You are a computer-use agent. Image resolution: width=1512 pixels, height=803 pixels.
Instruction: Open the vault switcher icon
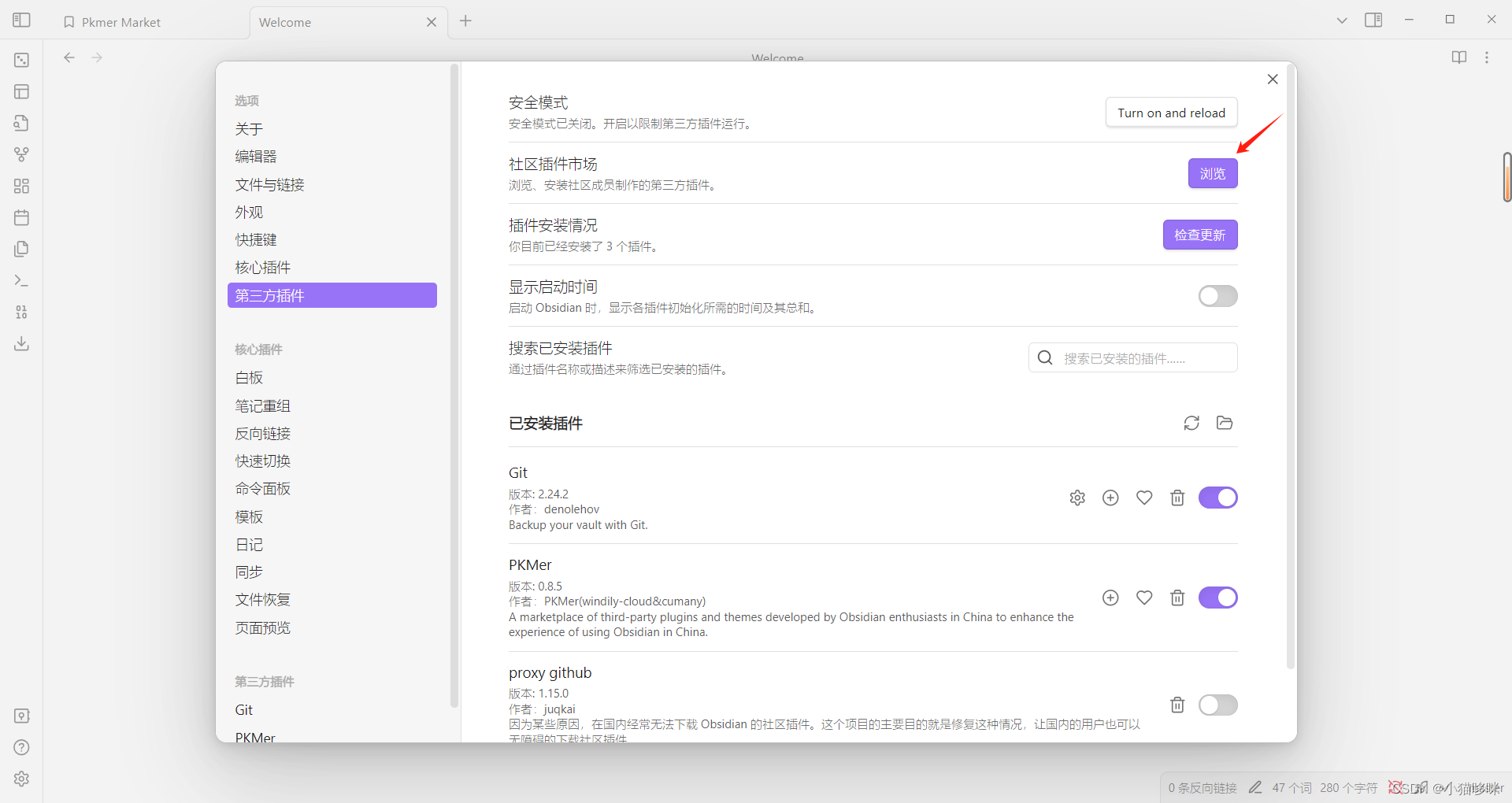point(21,716)
